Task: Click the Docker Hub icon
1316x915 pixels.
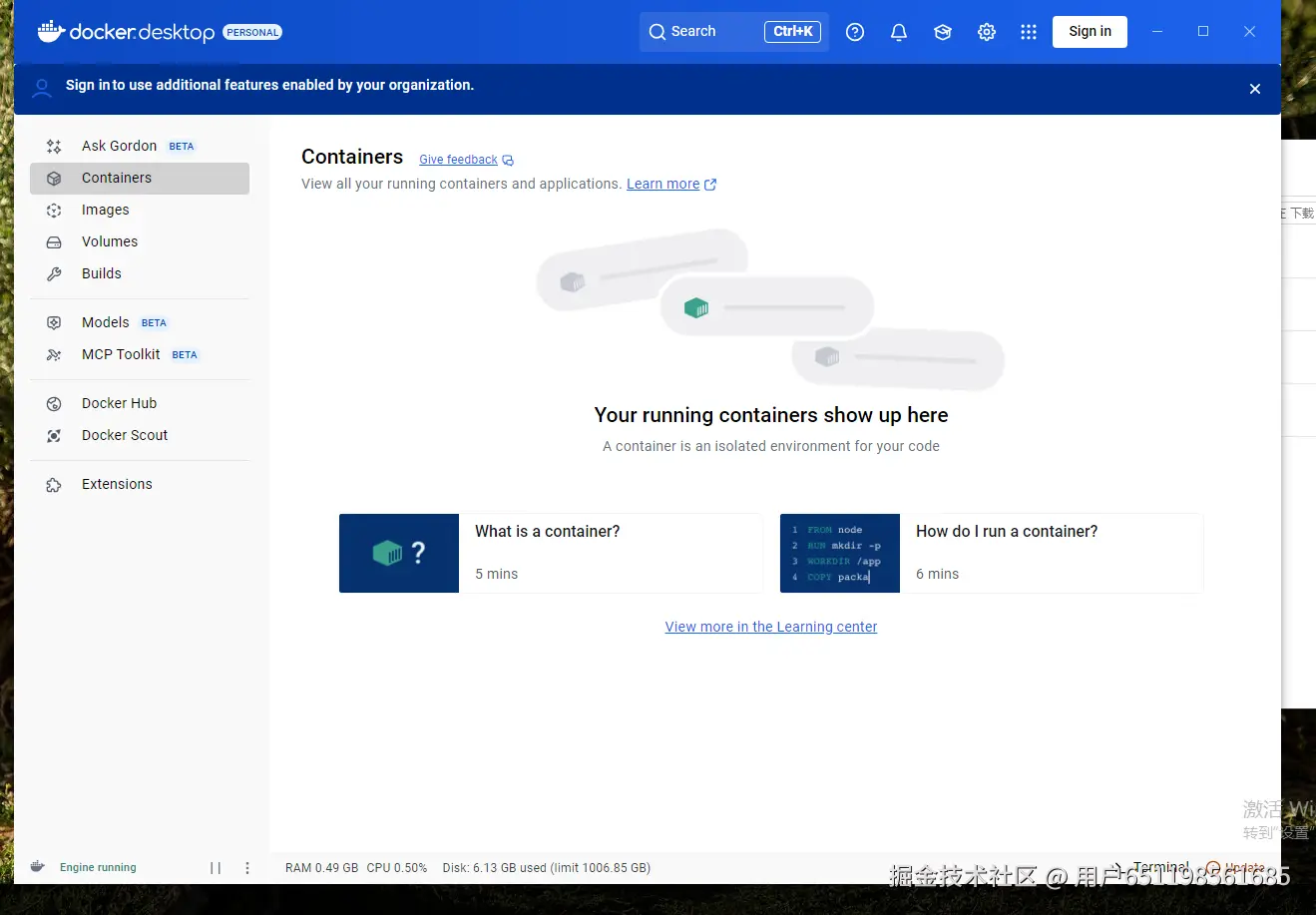Action: 54,404
